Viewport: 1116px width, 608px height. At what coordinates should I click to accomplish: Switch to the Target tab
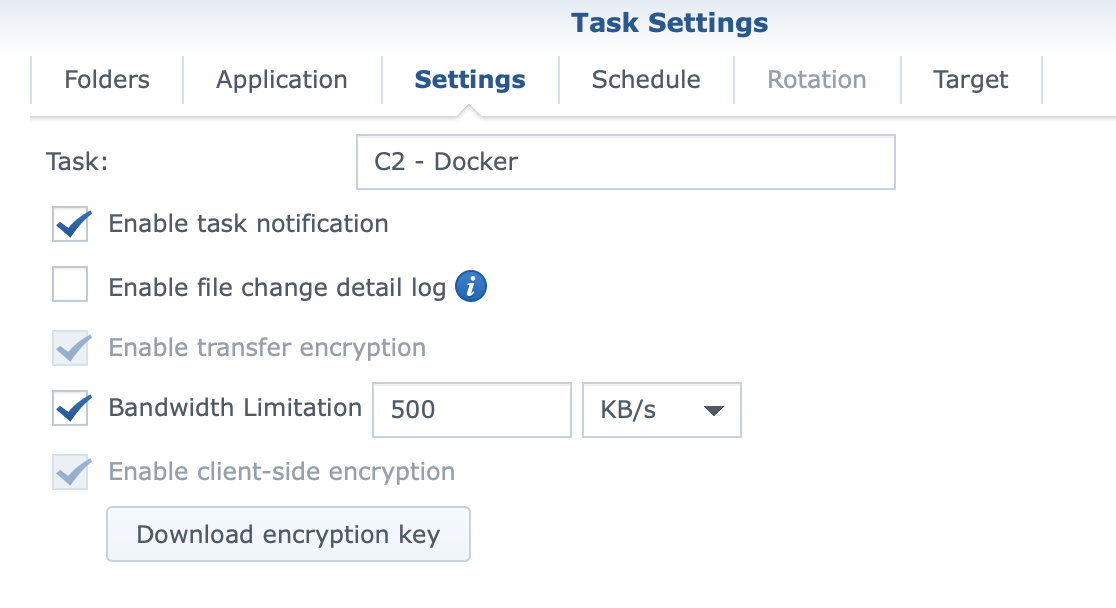[971, 80]
